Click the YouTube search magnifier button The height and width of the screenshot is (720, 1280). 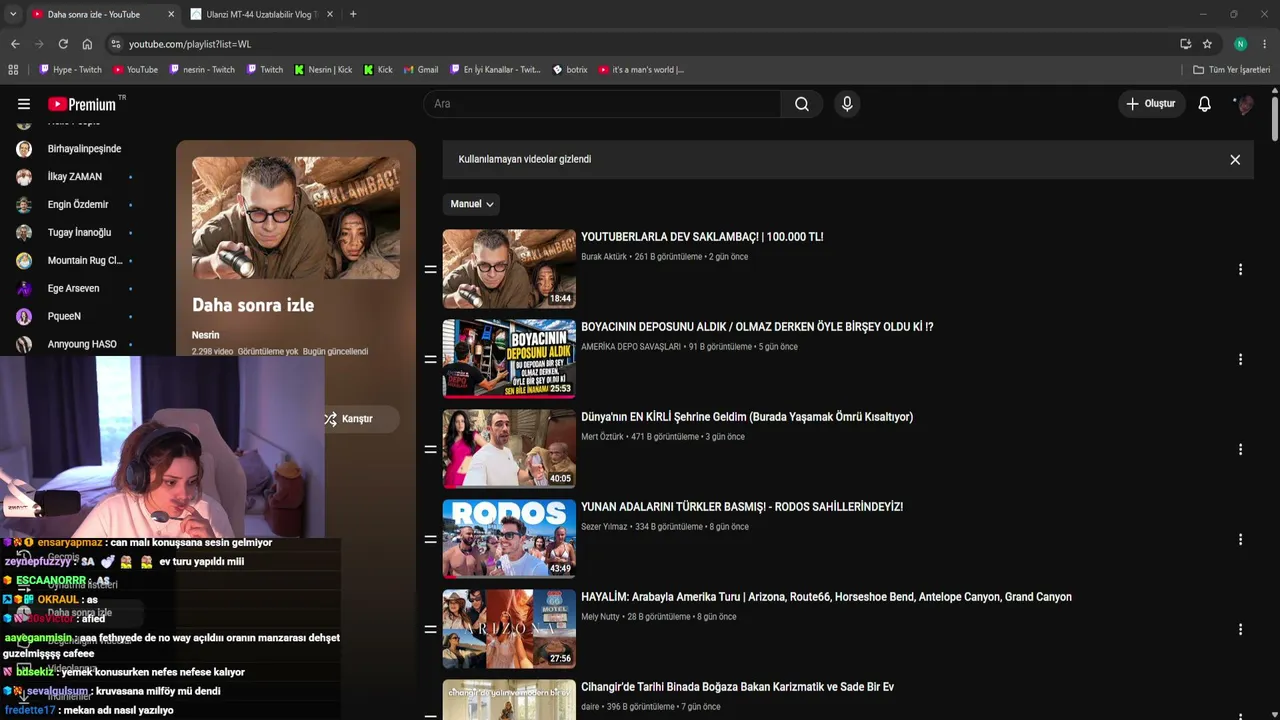click(x=802, y=104)
